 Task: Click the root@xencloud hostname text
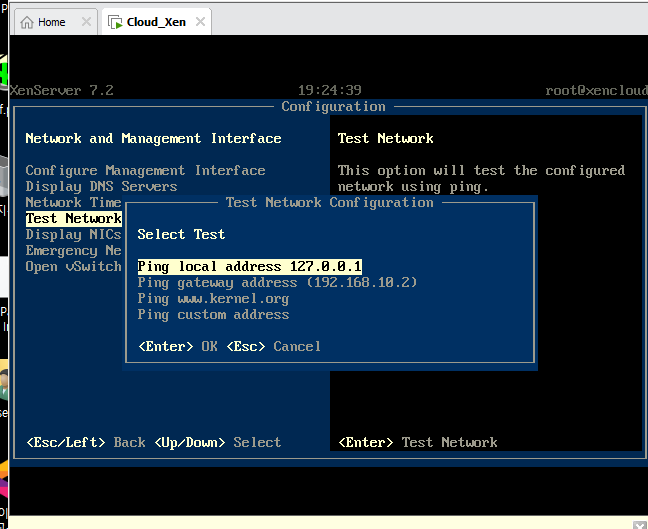pos(596,91)
